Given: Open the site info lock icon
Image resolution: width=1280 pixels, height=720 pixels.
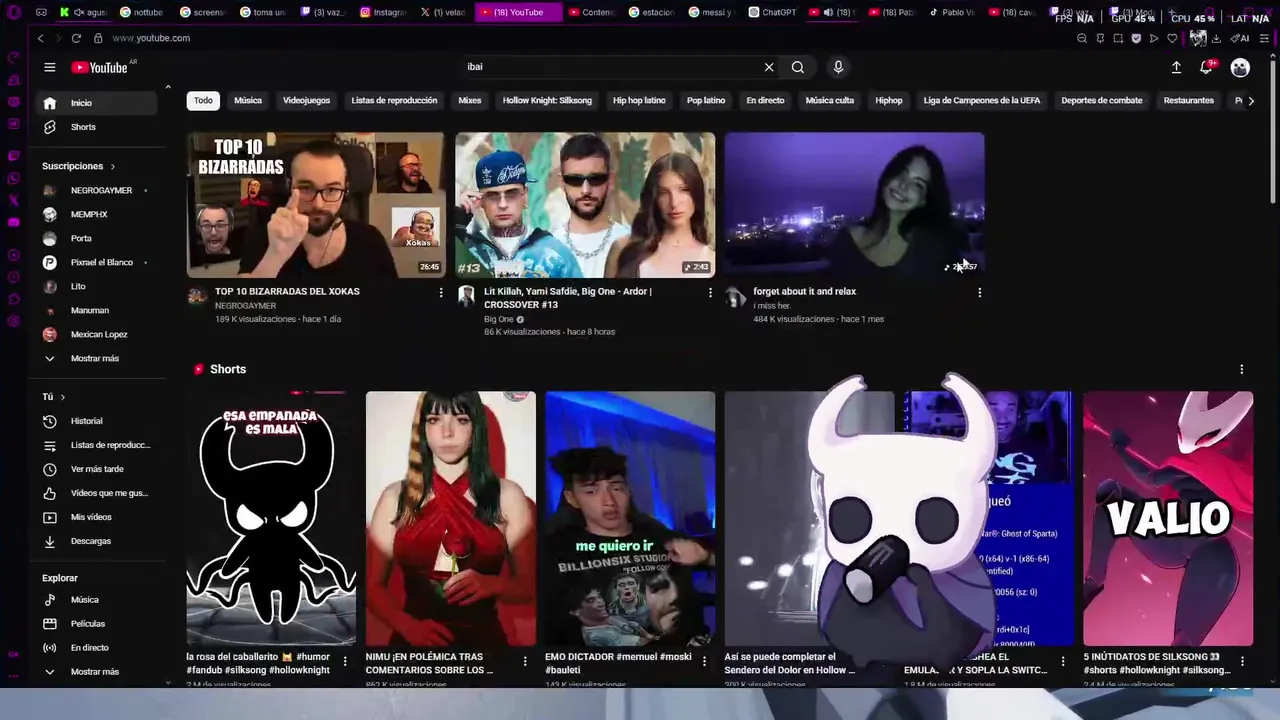Looking at the screenshot, I should click(98, 38).
